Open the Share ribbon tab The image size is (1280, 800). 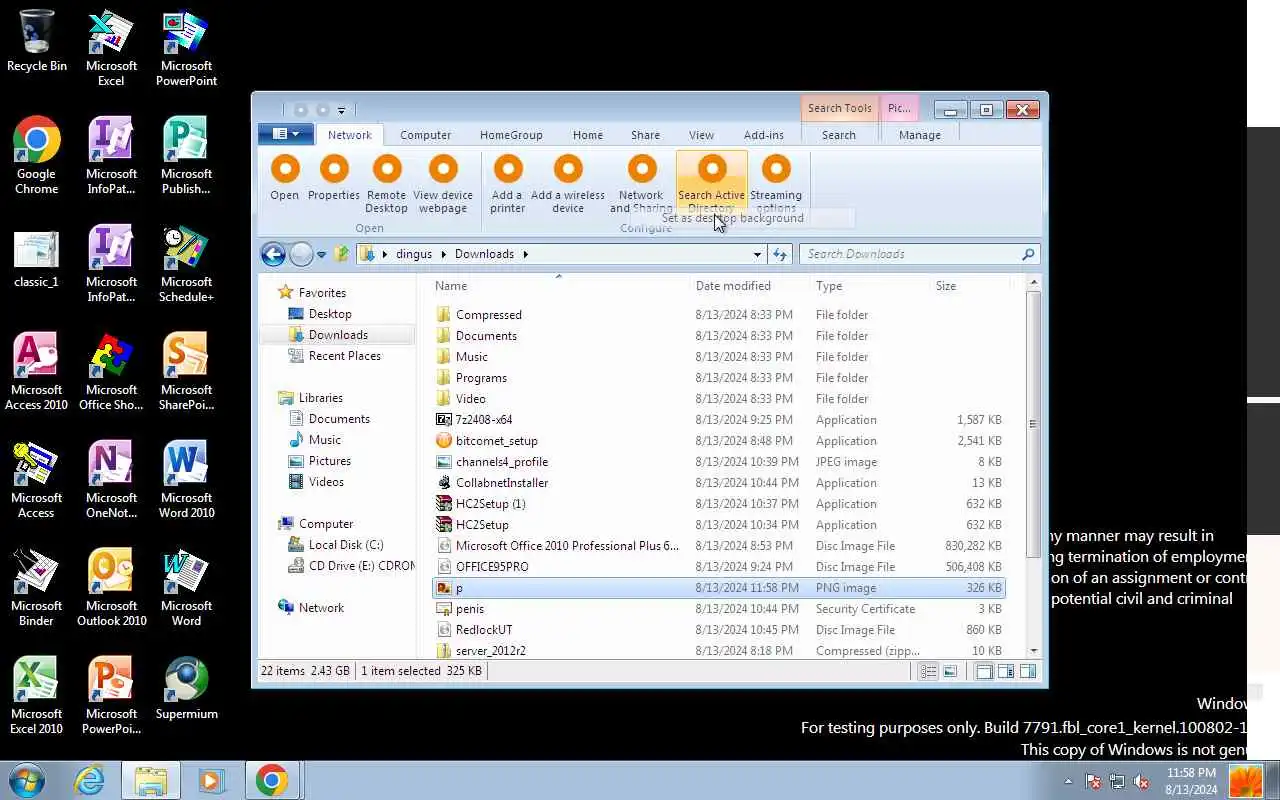coord(645,135)
